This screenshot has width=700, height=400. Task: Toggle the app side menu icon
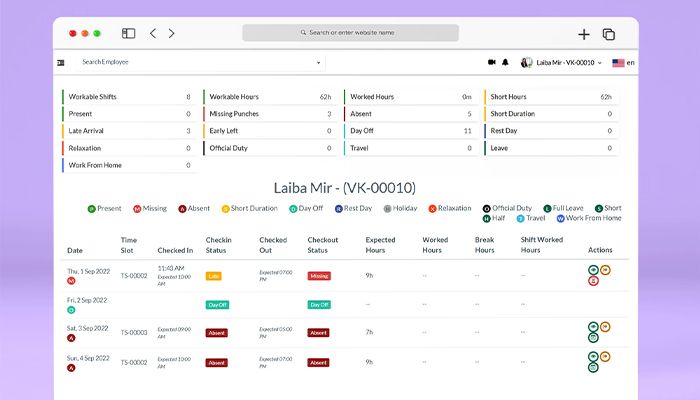coord(61,62)
